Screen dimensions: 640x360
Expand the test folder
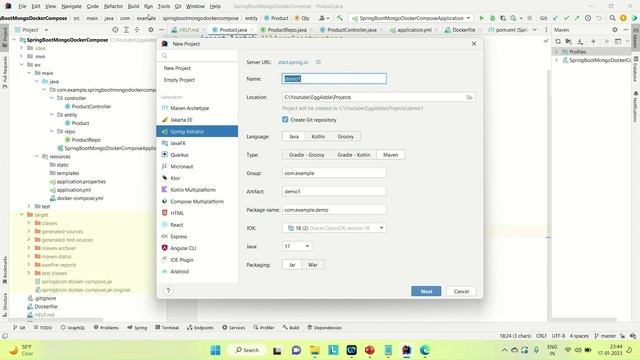coord(29,207)
